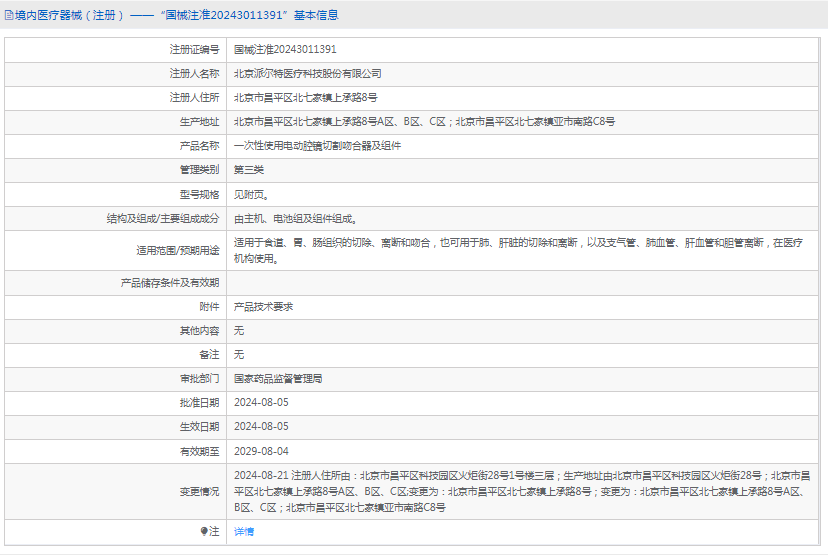Viewport: 828px width, 555px height.
Task: Click the label 型号规格
Action: pyautogui.click(x=199, y=195)
